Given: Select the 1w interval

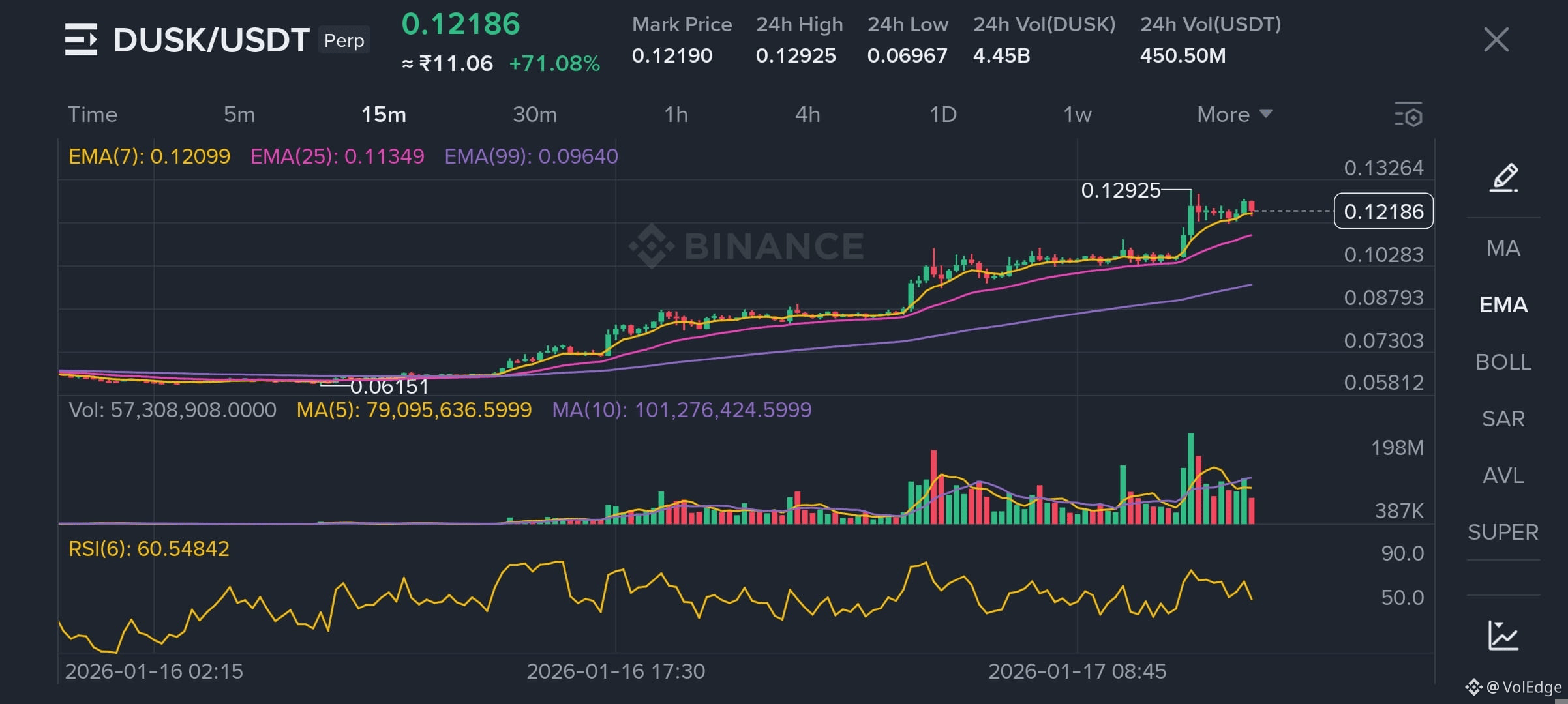Looking at the screenshot, I should click(1077, 115).
